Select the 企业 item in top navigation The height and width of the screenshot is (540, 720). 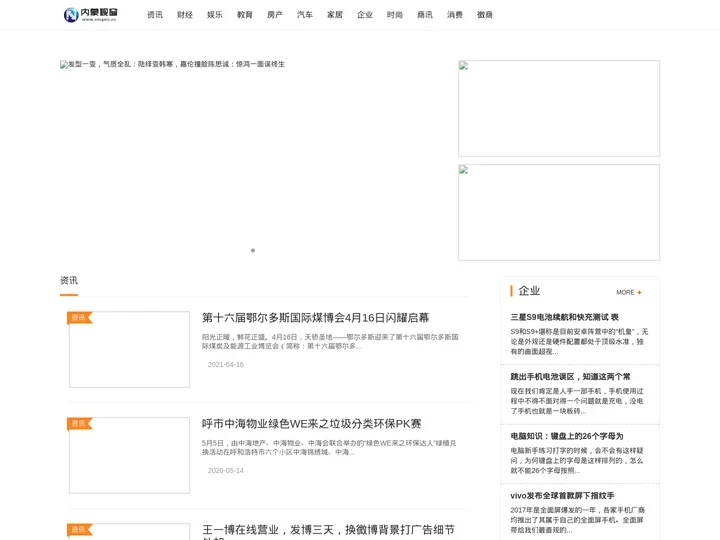(365, 15)
